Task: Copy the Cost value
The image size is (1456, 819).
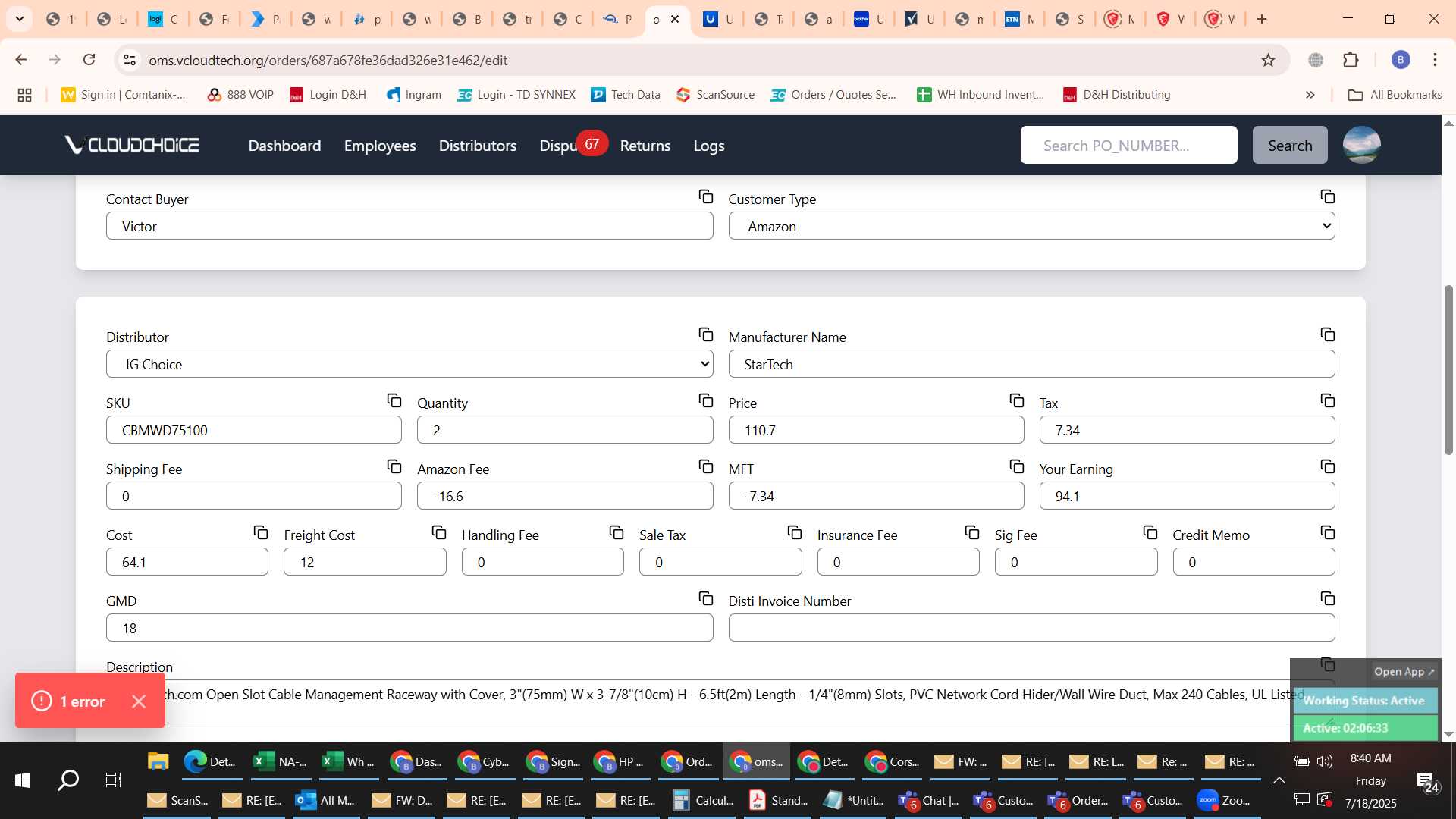Action: [261, 533]
